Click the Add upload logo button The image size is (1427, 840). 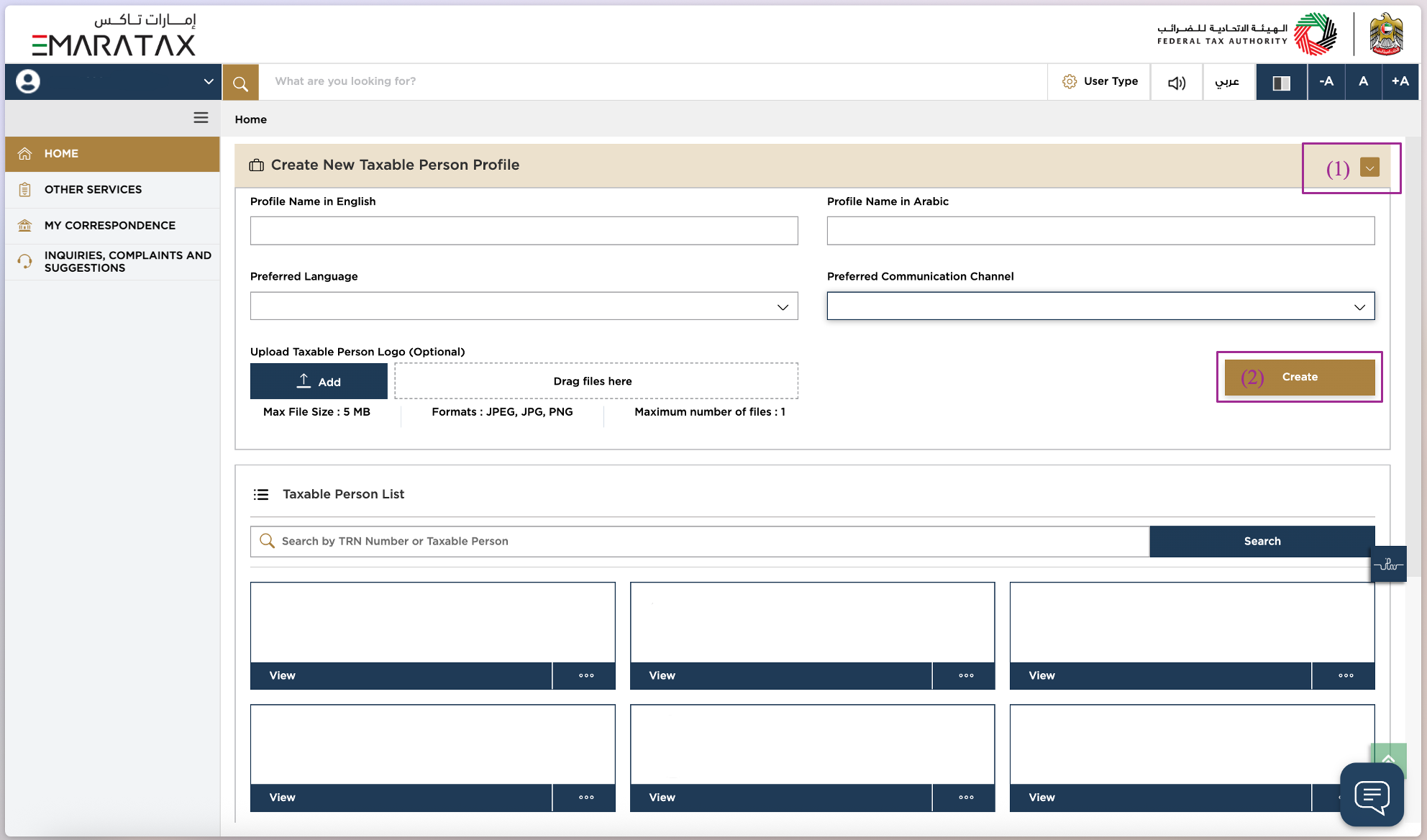tap(319, 381)
